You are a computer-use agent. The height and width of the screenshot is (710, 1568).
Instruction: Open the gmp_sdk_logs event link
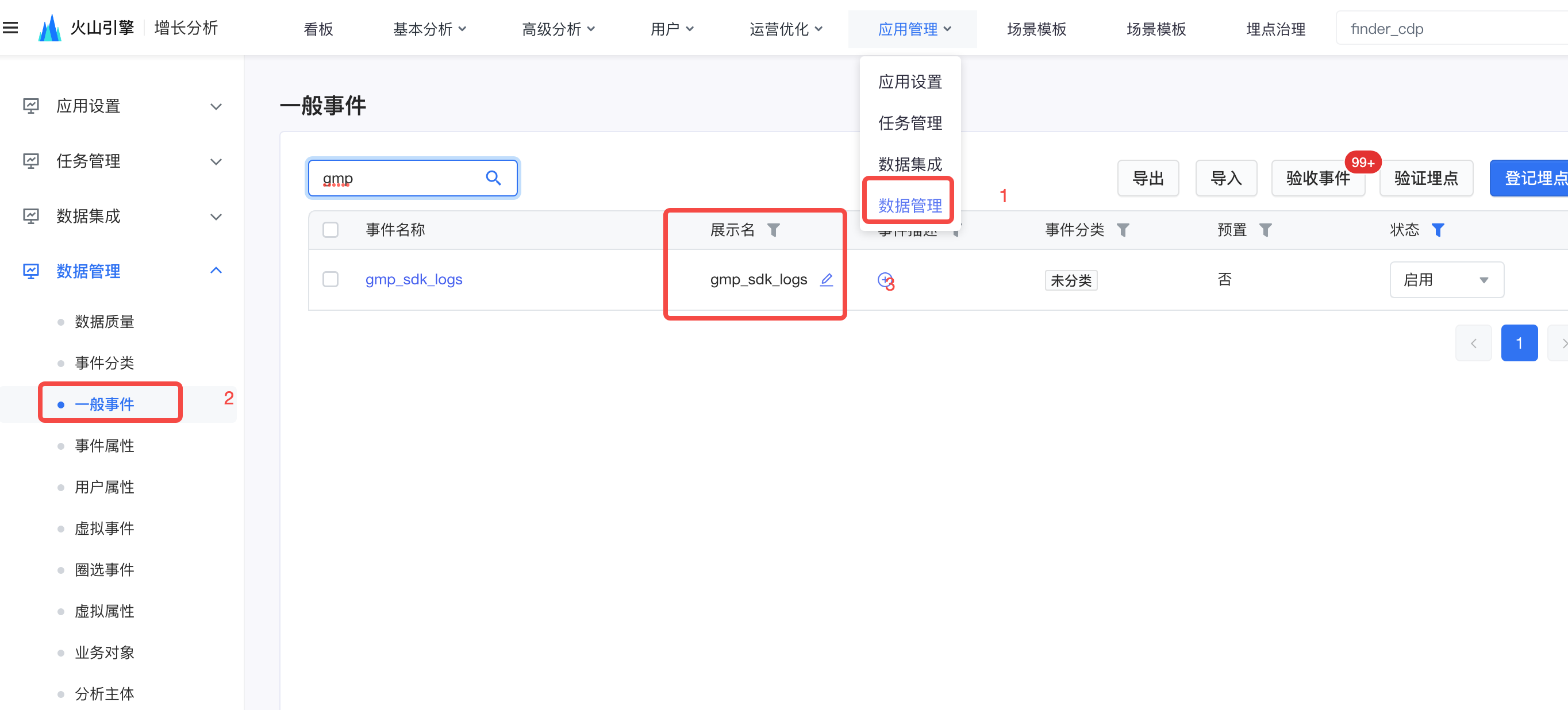[413, 280]
